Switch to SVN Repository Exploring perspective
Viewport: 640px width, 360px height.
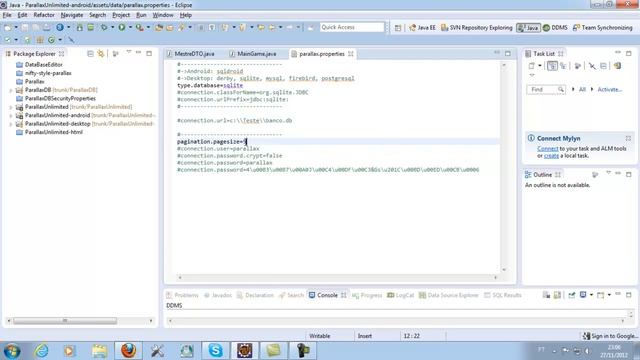click(476, 28)
